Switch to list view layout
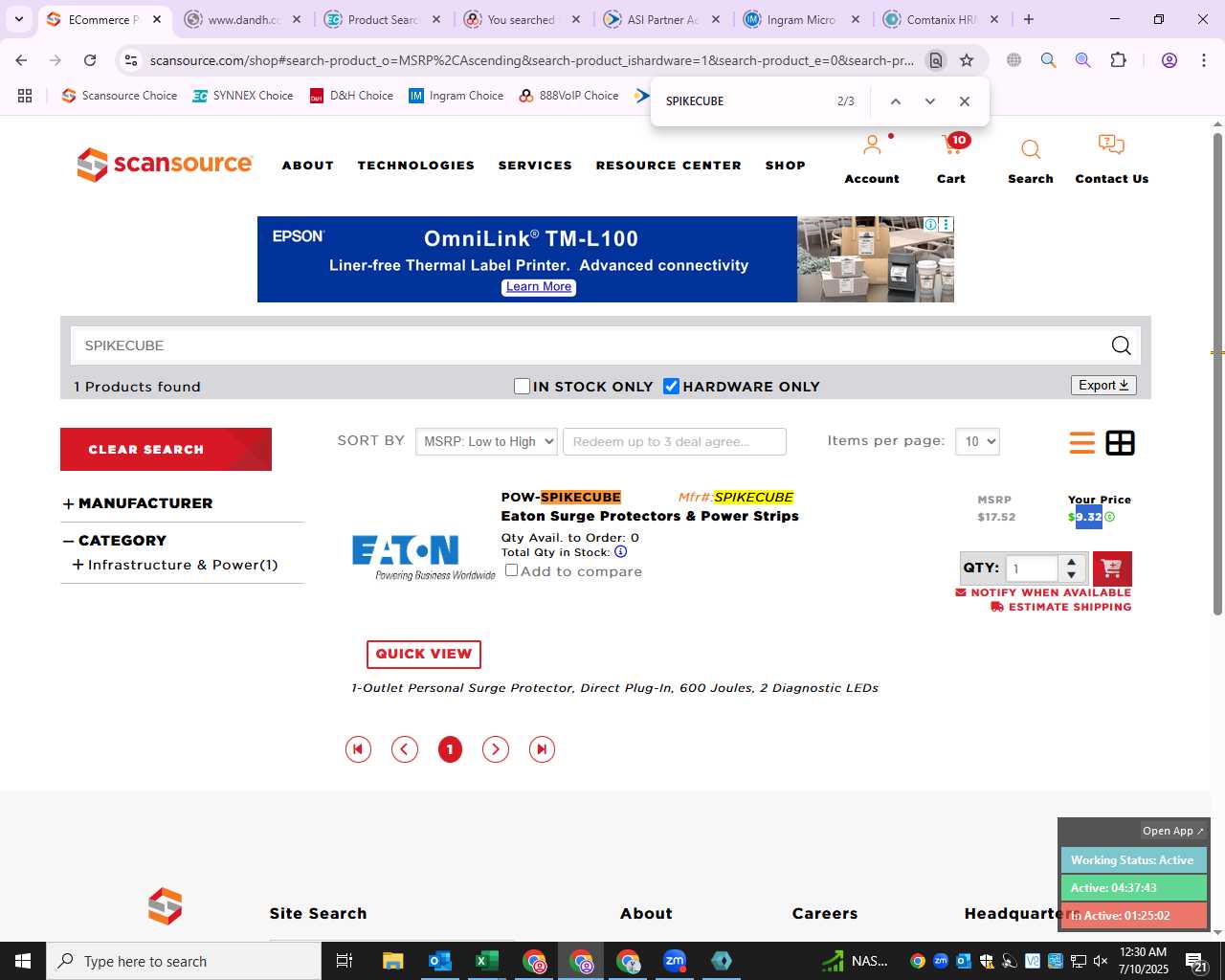 pyautogui.click(x=1082, y=442)
